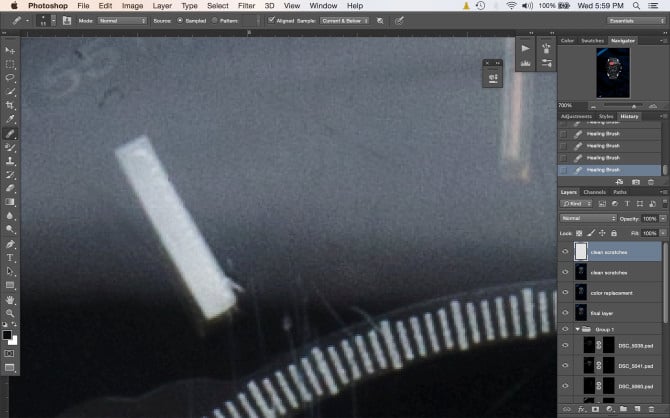Switch to the Channels tab

(595, 192)
